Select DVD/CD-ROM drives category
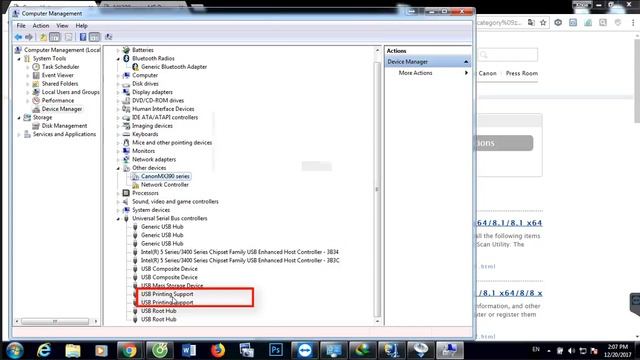 coord(158,101)
